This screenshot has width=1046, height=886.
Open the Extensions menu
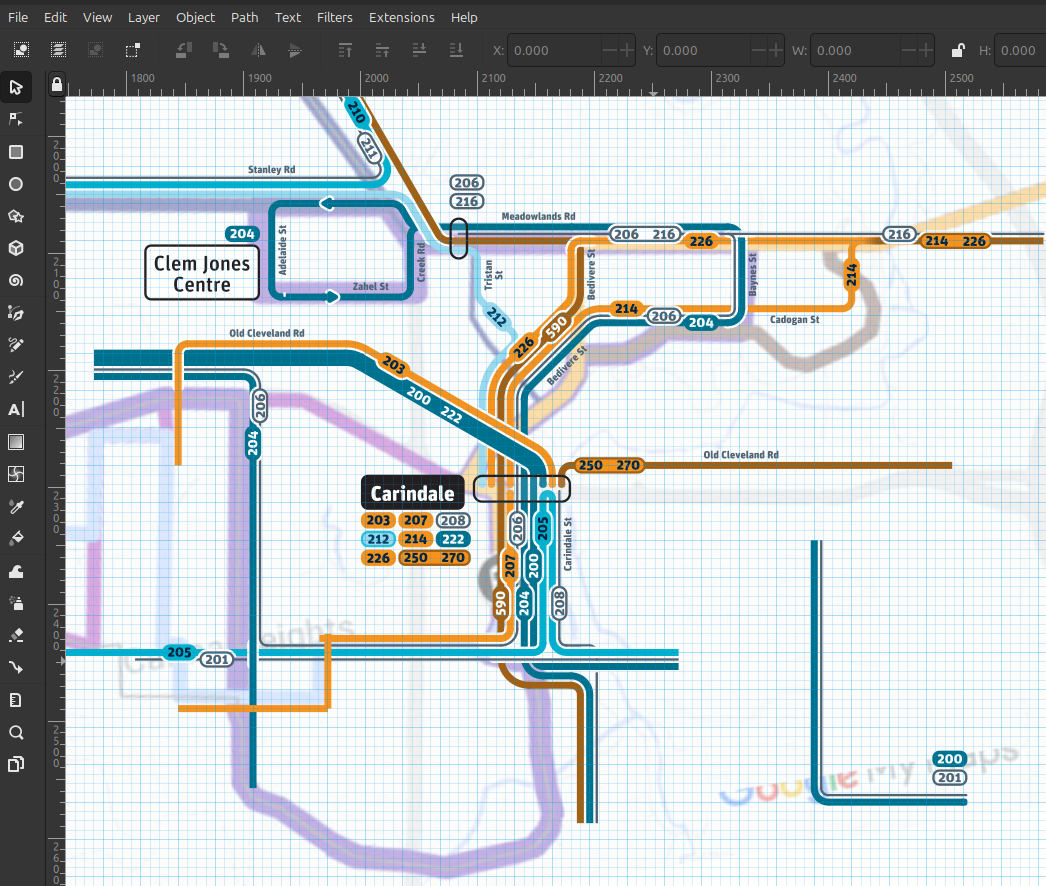401,17
